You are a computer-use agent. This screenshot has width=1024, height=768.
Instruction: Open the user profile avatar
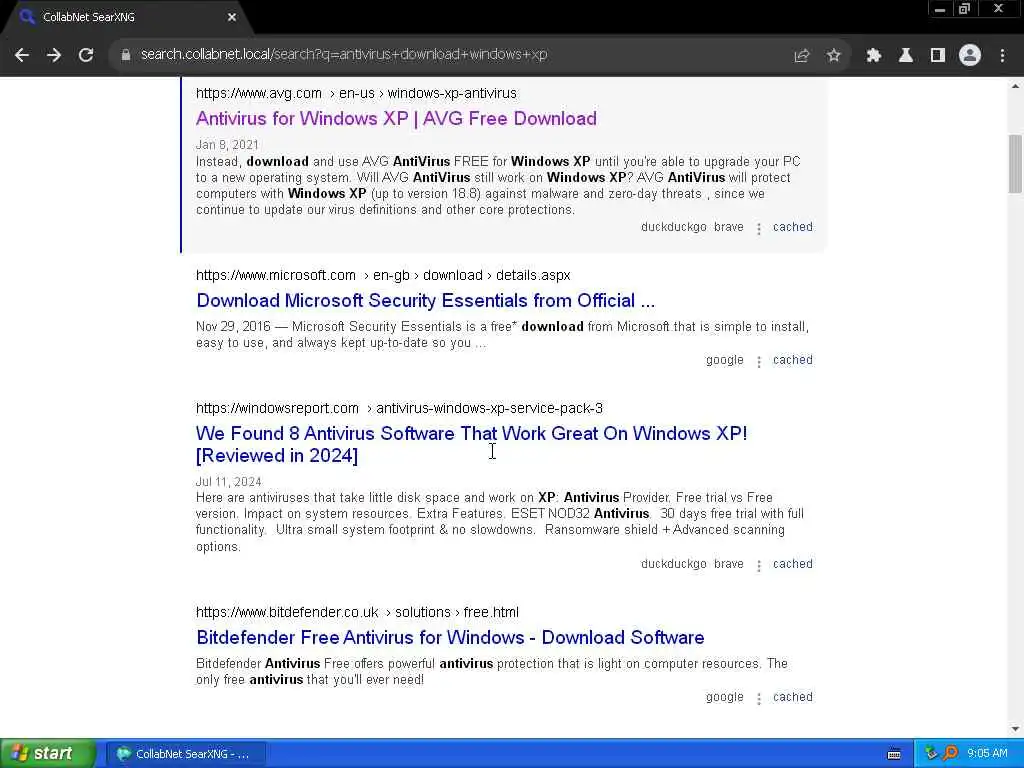[x=970, y=56]
